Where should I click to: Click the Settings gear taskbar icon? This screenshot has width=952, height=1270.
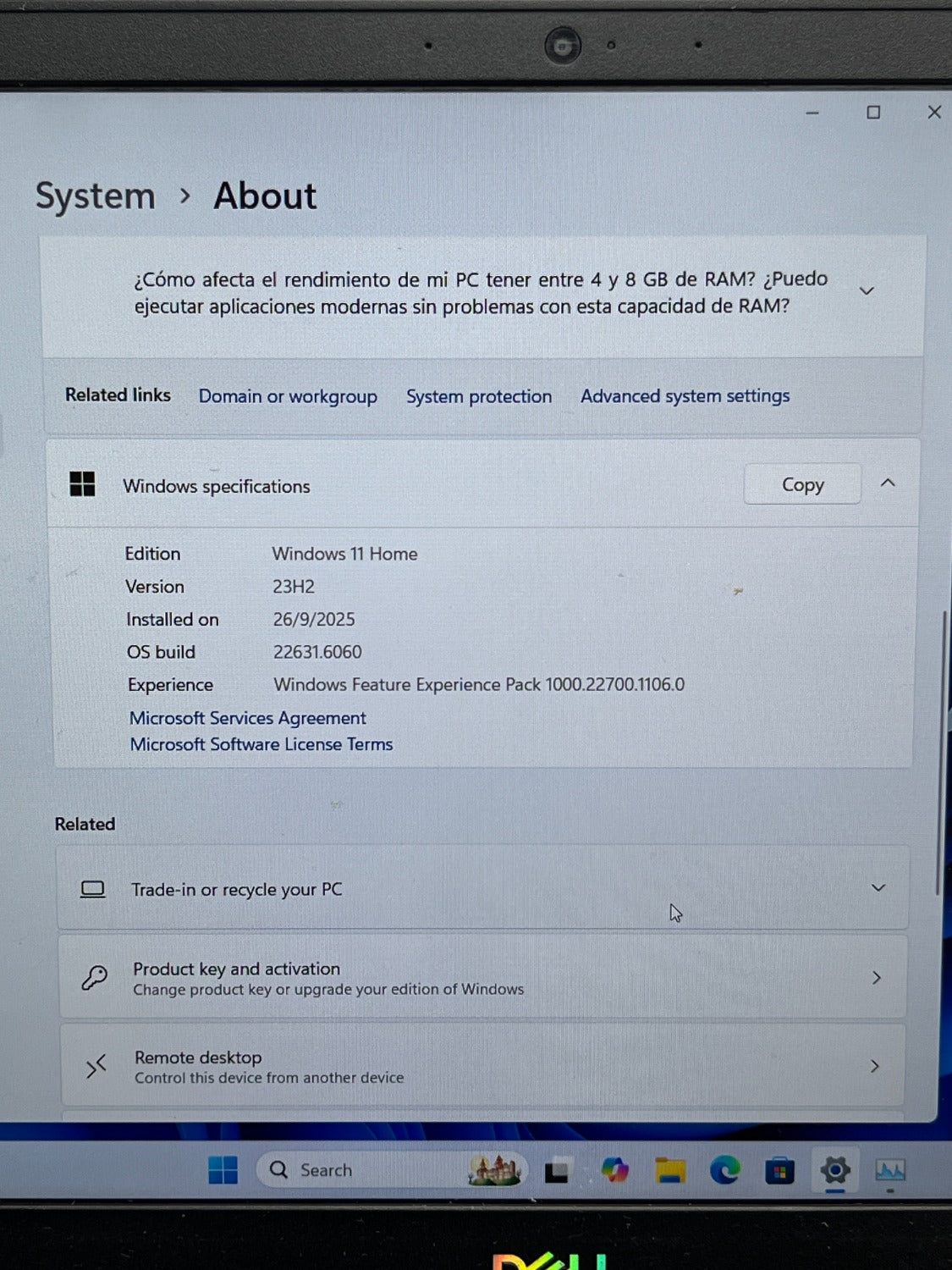pos(834,1171)
